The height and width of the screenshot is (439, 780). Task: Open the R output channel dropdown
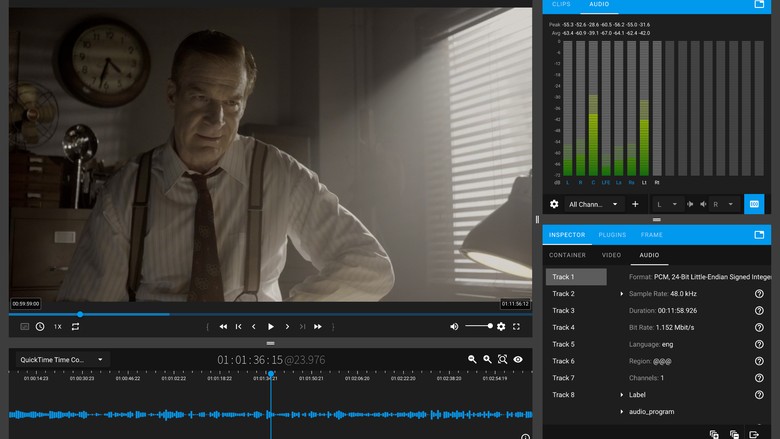coord(723,204)
